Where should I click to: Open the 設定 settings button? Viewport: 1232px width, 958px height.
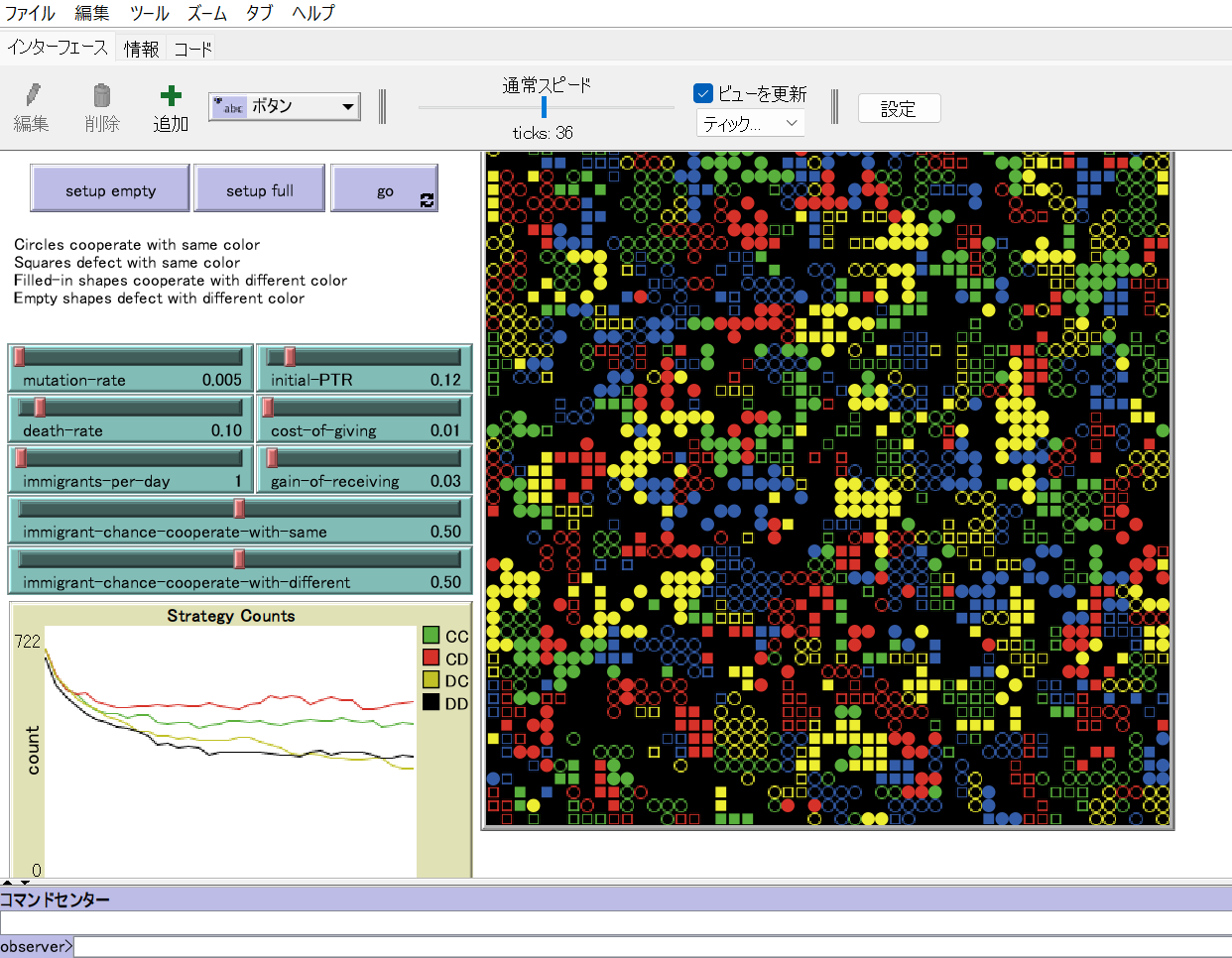tap(898, 109)
